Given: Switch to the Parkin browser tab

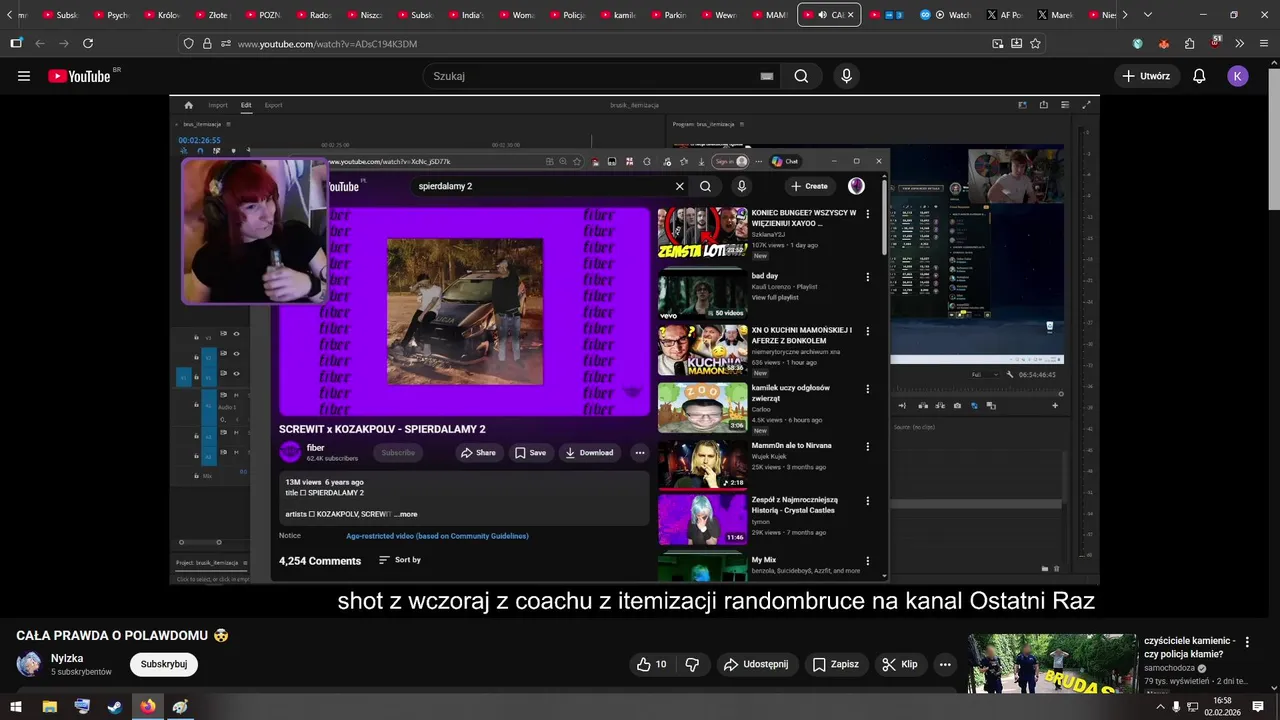Looking at the screenshot, I should click(x=668, y=15).
